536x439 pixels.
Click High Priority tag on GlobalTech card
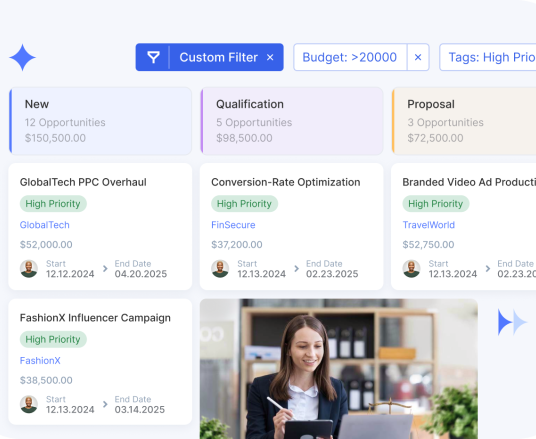click(53, 204)
